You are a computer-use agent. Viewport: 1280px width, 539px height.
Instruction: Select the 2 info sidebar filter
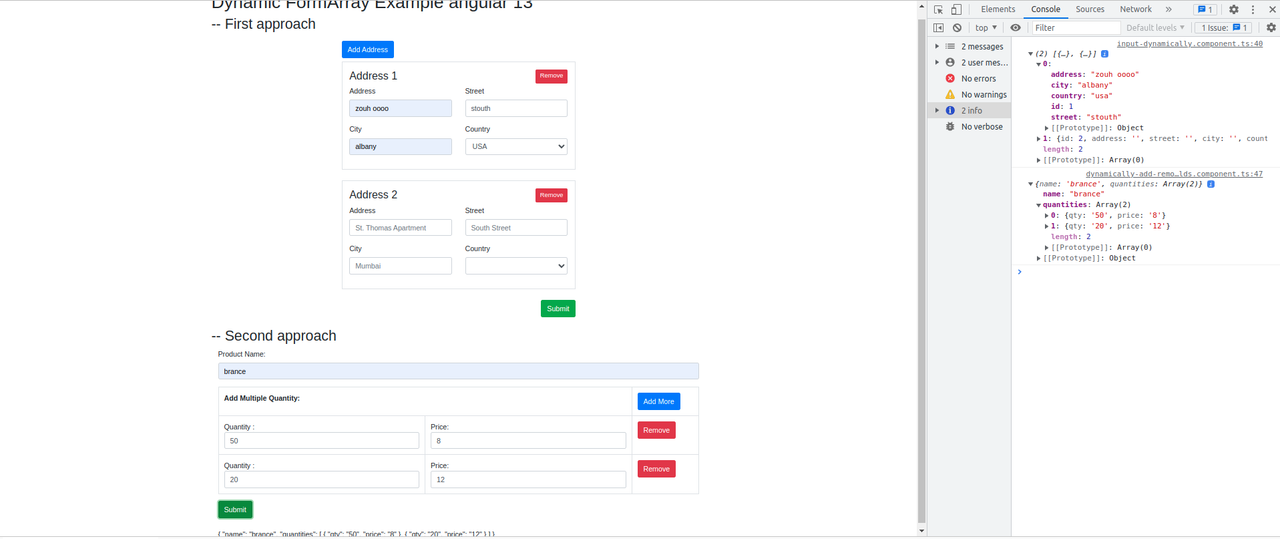tap(970, 110)
